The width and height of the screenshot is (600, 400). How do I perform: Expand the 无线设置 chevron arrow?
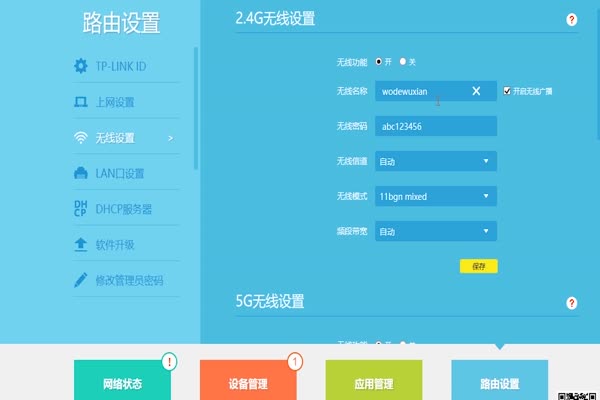(171, 138)
